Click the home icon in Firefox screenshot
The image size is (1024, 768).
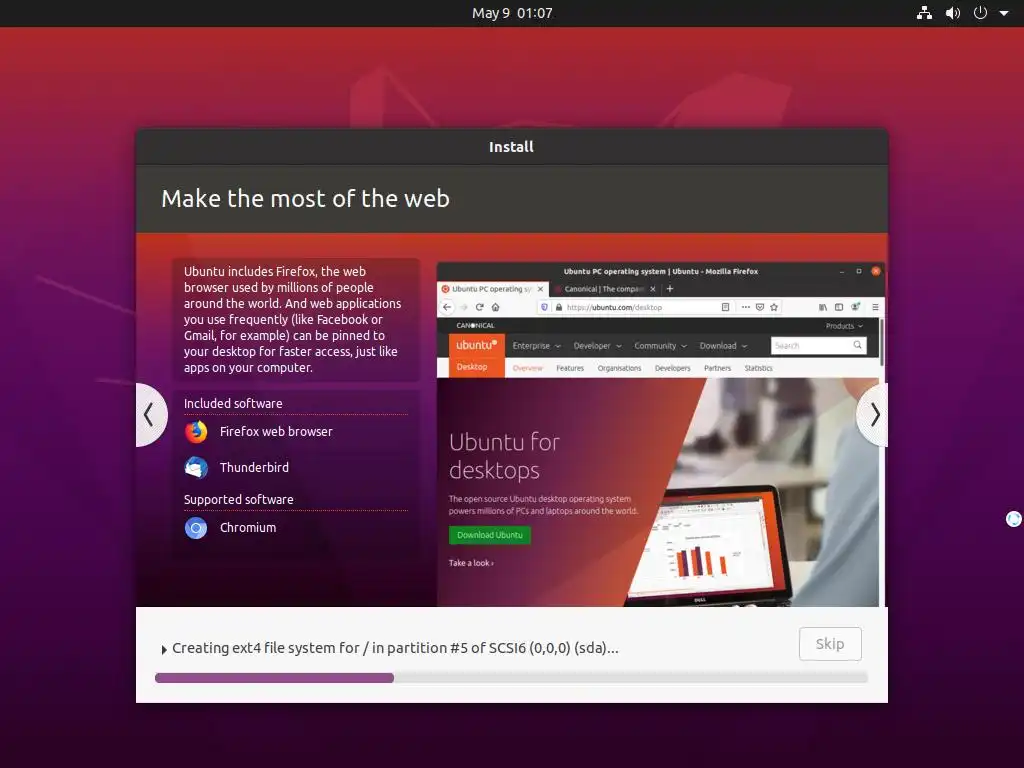point(496,307)
